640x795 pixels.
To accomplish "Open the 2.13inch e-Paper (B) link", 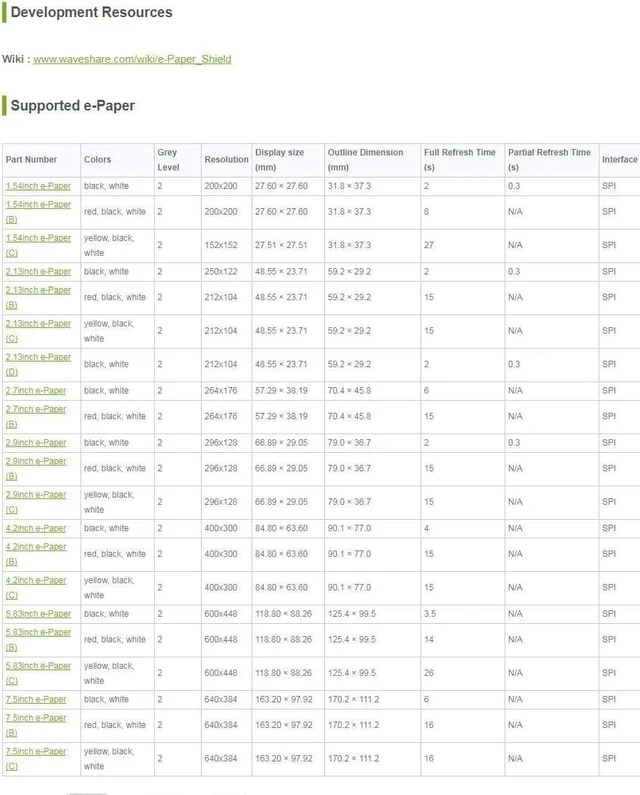I will 38,298.
